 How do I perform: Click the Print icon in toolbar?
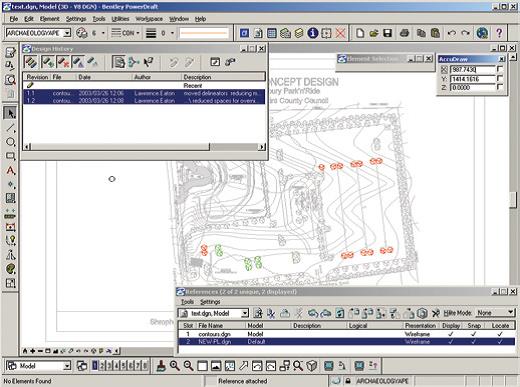click(x=404, y=33)
